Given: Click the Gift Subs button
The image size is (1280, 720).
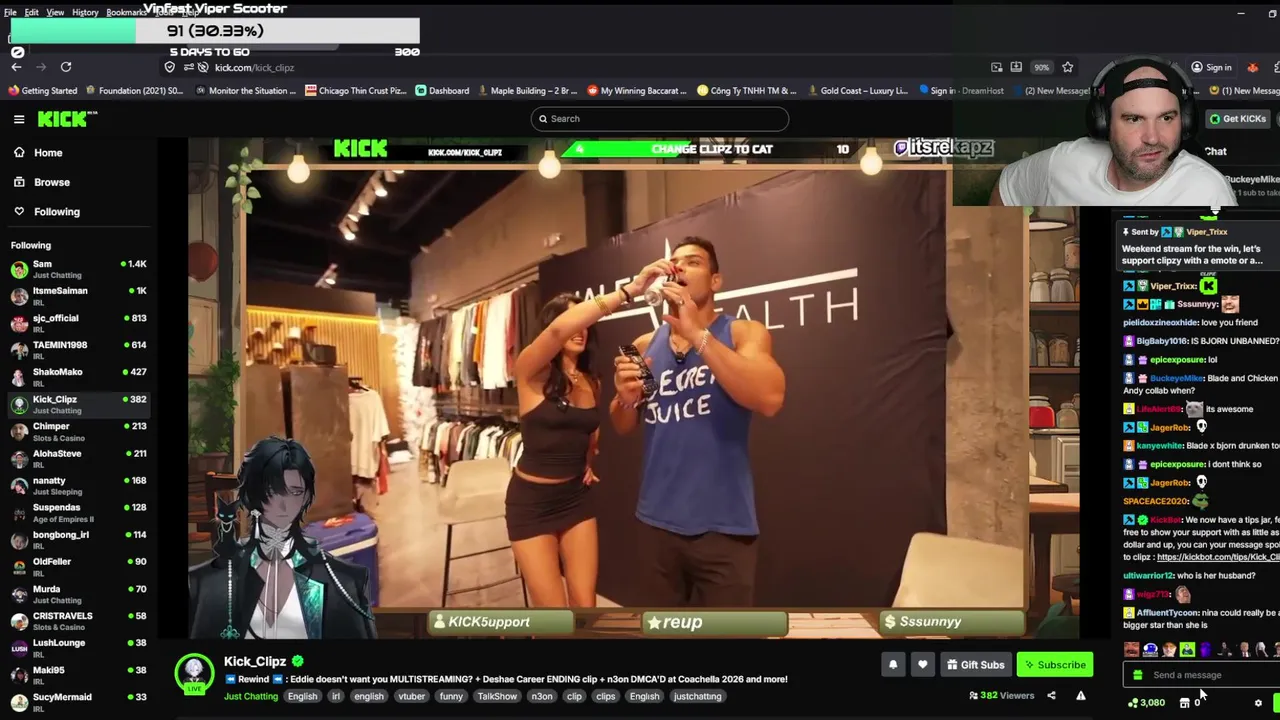Looking at the screenshot, I should point(975,665).
